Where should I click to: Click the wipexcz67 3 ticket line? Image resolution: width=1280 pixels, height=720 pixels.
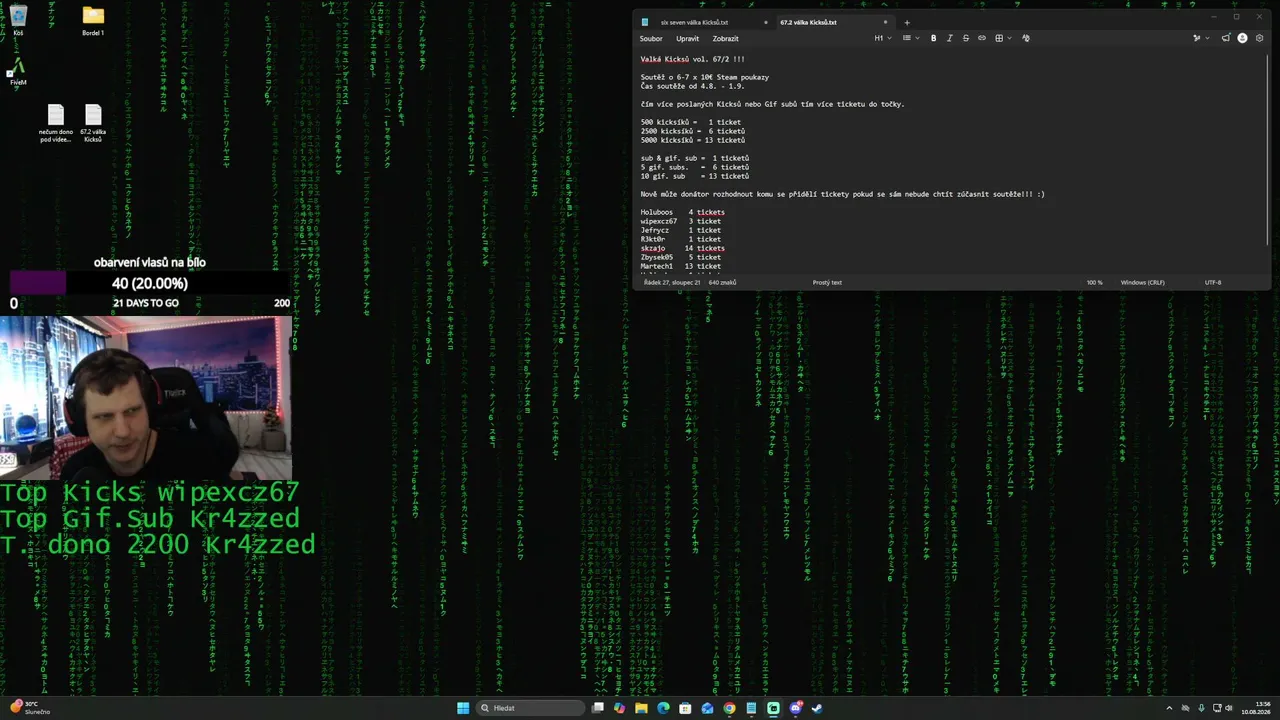681,221
